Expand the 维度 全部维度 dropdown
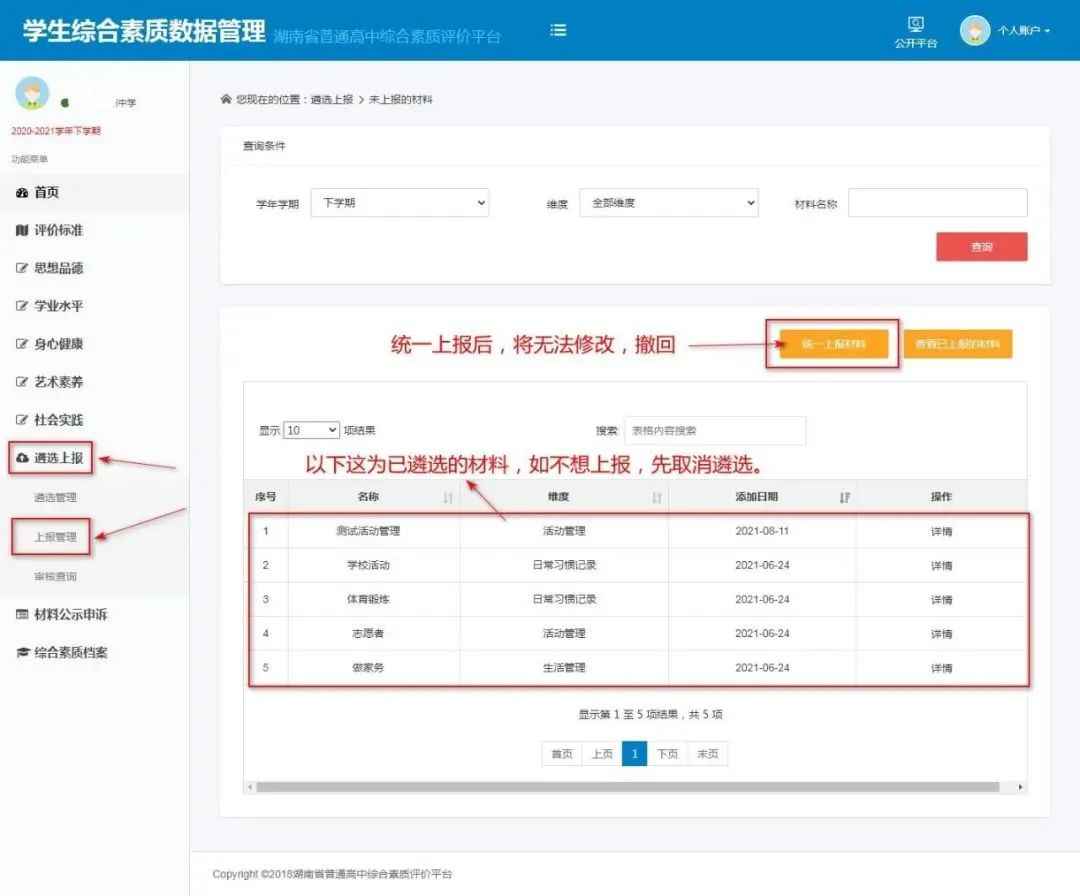The image size is (1080, 896). pos(668,203)
